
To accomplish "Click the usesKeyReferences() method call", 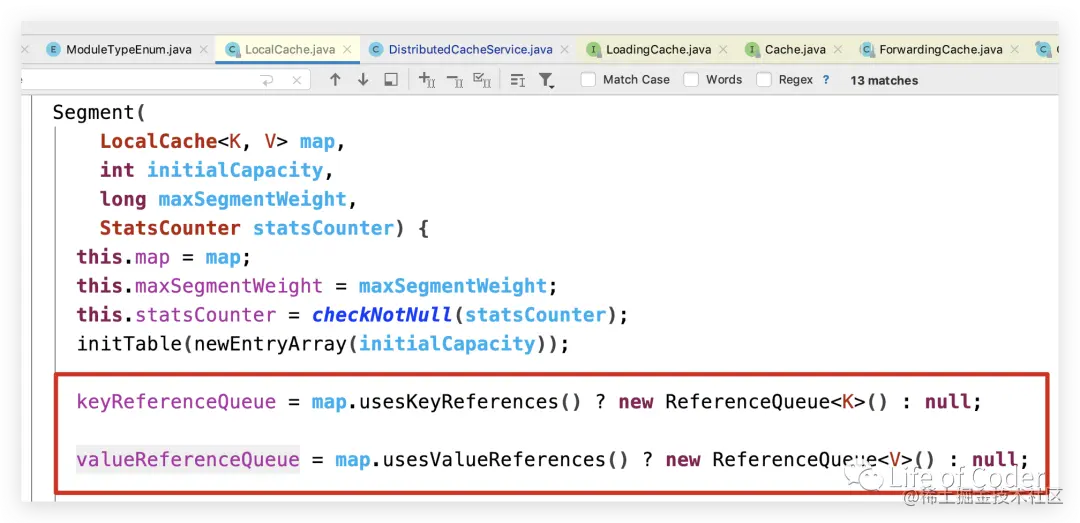I will pyautogui.click(x=470, y=402).
